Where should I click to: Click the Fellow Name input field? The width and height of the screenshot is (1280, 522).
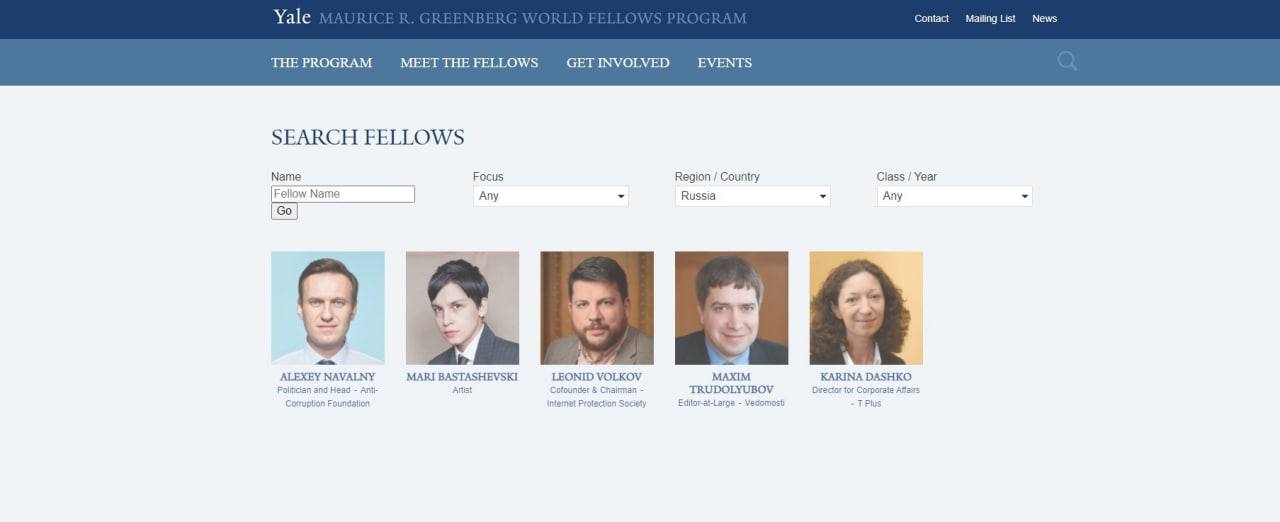click(x=342, y=194)
